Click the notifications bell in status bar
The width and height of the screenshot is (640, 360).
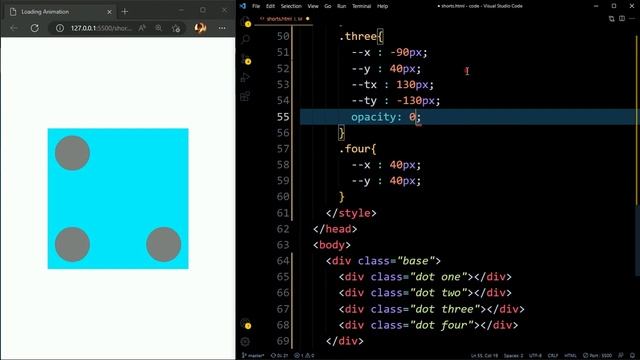633,356
